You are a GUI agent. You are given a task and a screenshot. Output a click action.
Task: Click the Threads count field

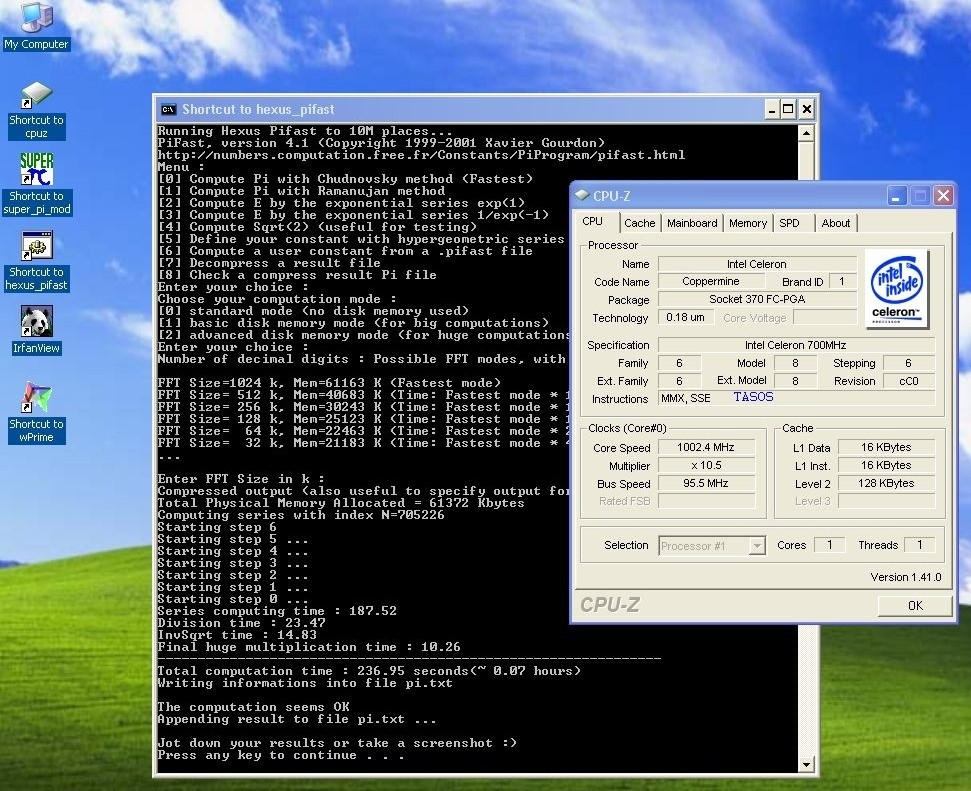pos(920,544)
